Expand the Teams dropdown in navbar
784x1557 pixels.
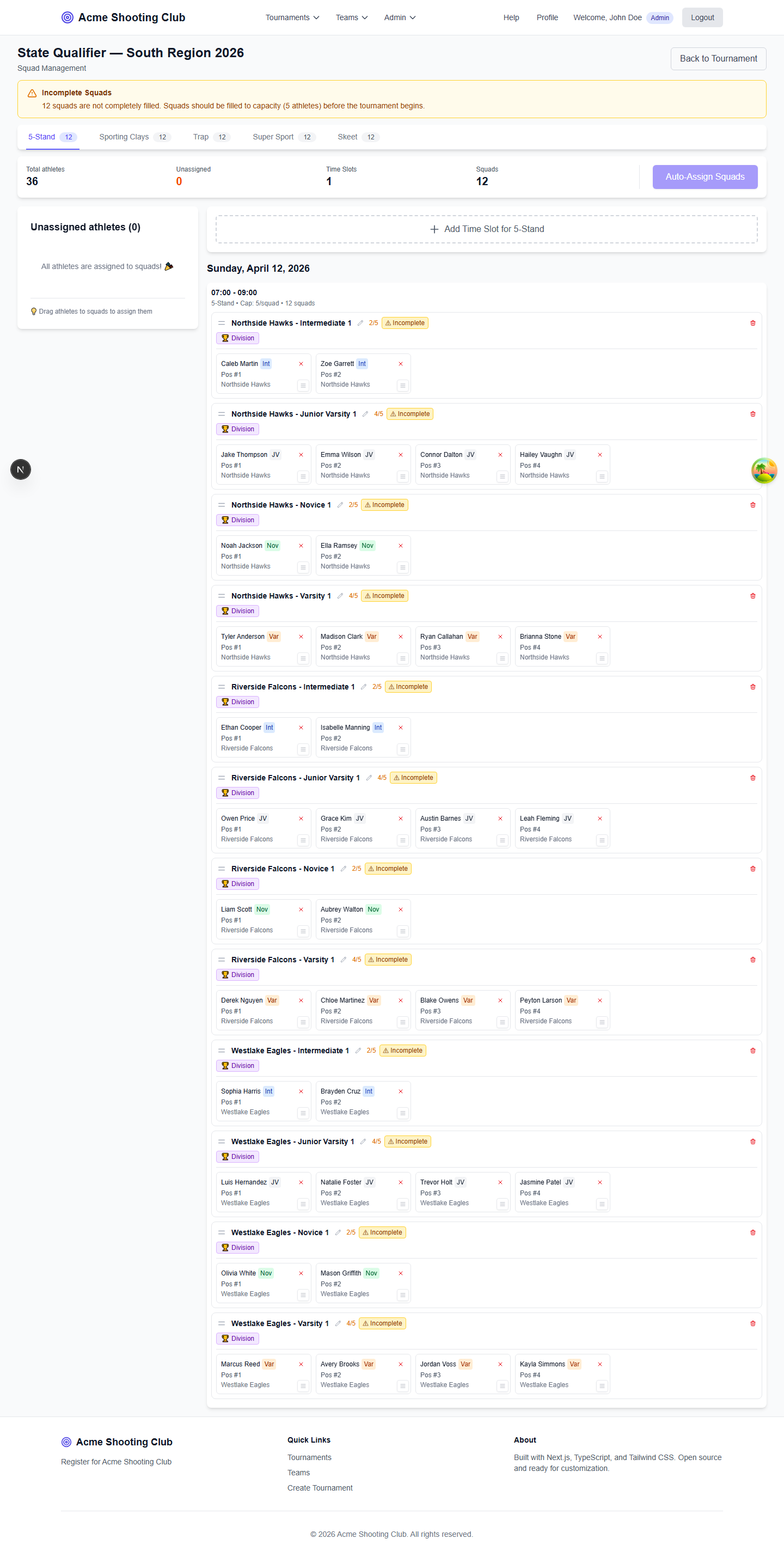(351, 17)
